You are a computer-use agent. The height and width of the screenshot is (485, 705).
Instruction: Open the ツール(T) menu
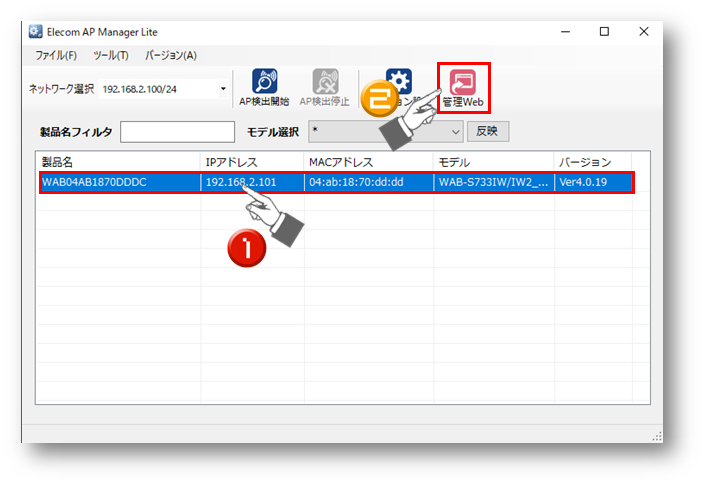111,55
